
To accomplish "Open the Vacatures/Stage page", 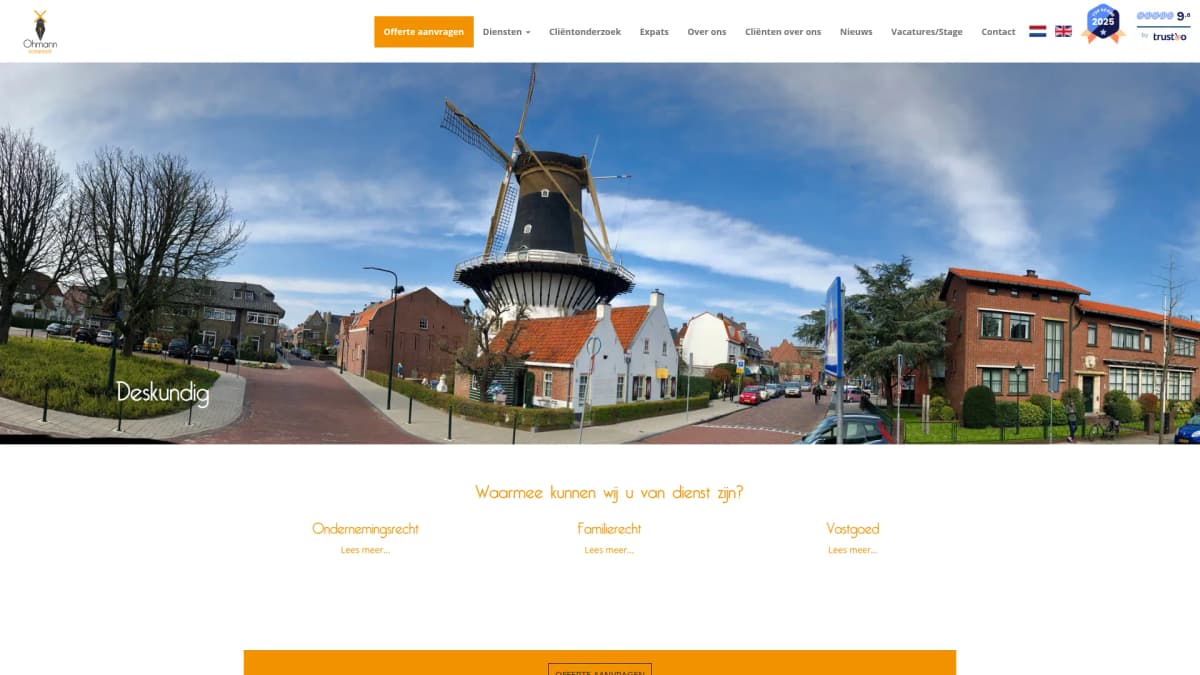I will (926, 31).
